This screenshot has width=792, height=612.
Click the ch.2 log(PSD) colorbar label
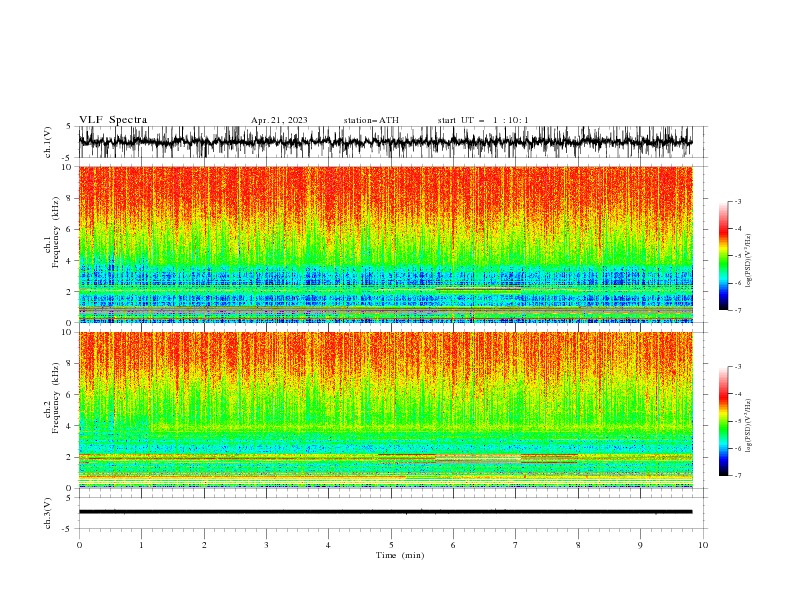pyautogui.click(x=749, y=426)
